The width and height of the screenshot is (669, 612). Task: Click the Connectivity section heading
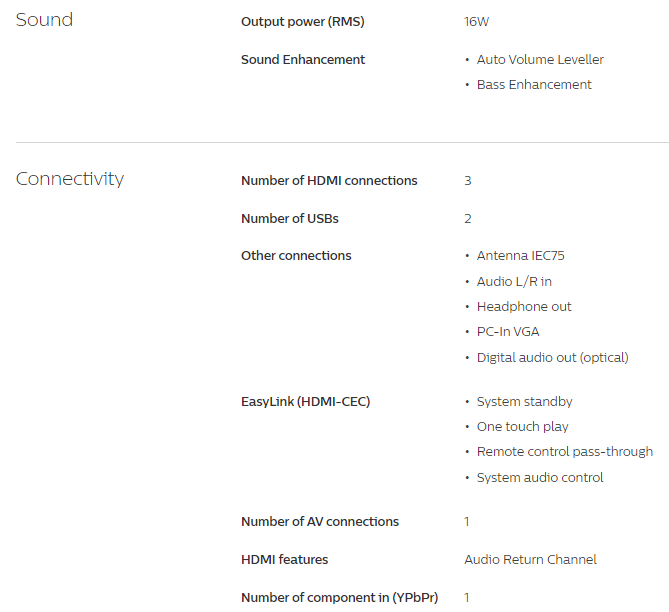pos(70,179)
